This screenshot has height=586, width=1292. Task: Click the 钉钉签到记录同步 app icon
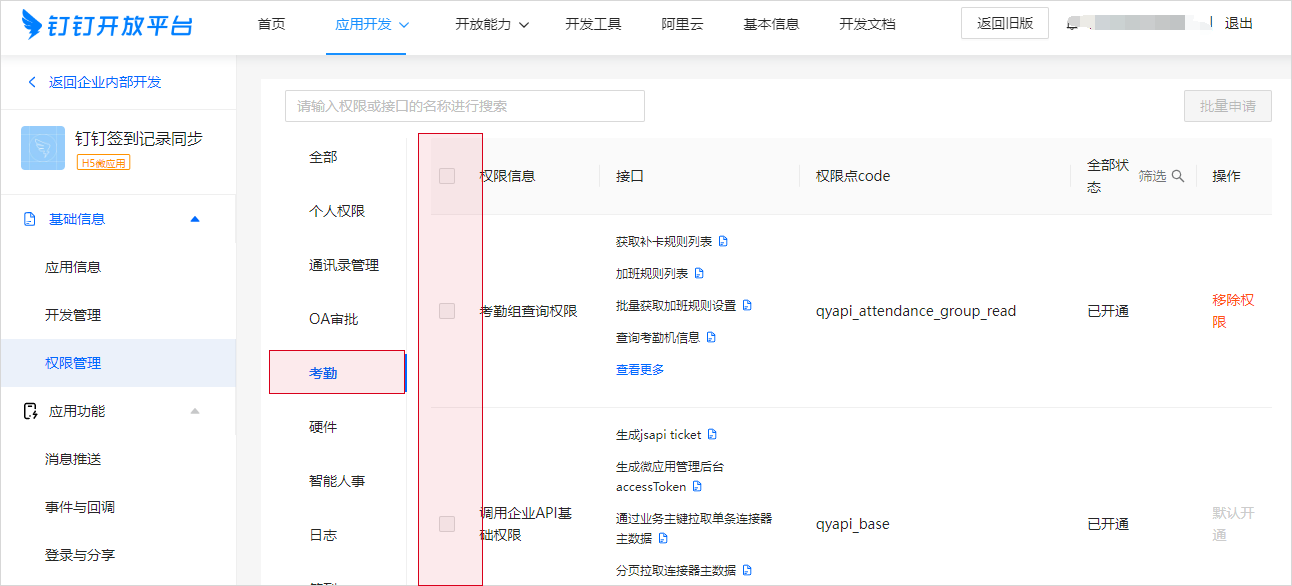click(x=43, y=148)
